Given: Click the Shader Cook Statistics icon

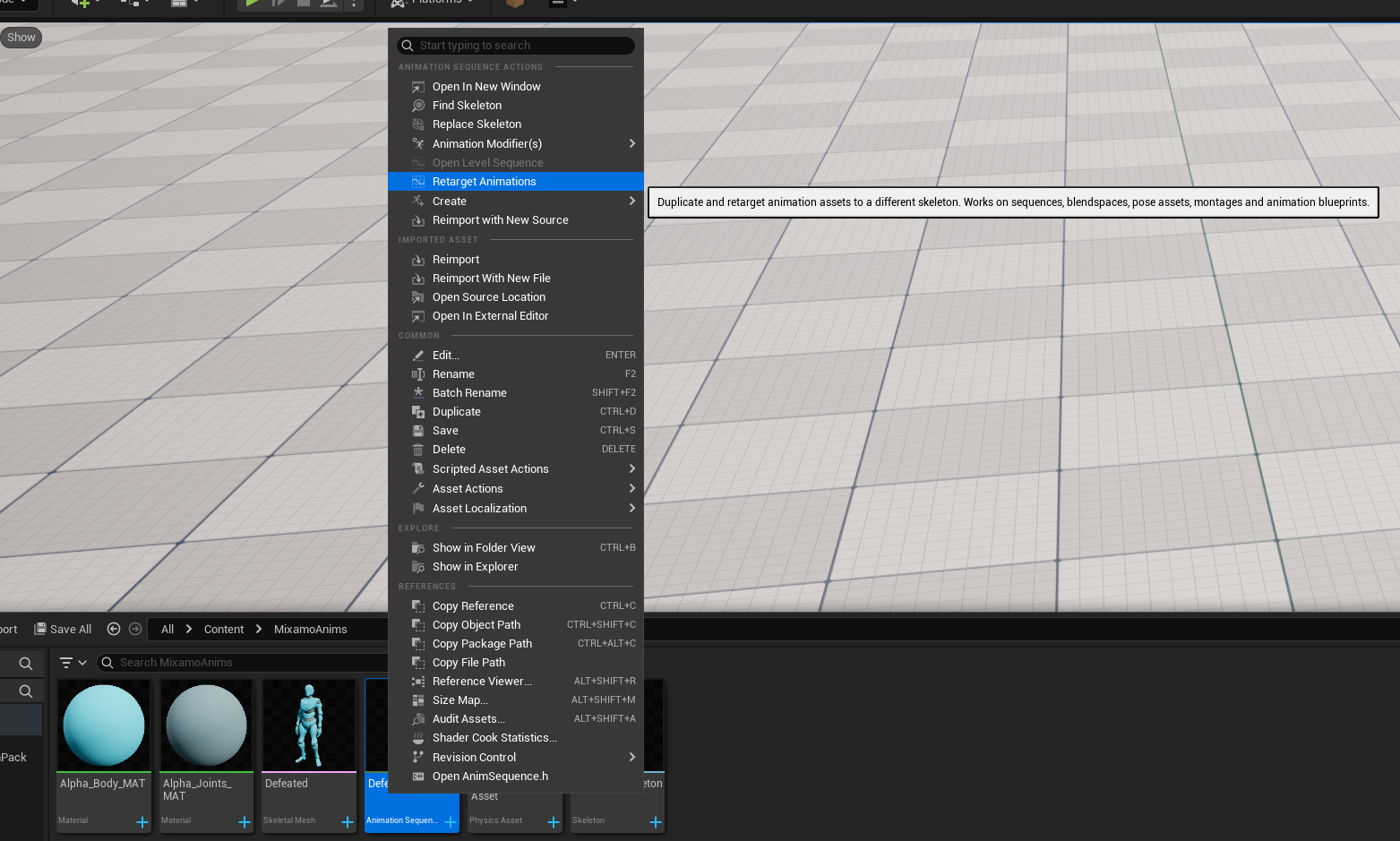Looking at the screenshot, I should [x=417, y=738].
